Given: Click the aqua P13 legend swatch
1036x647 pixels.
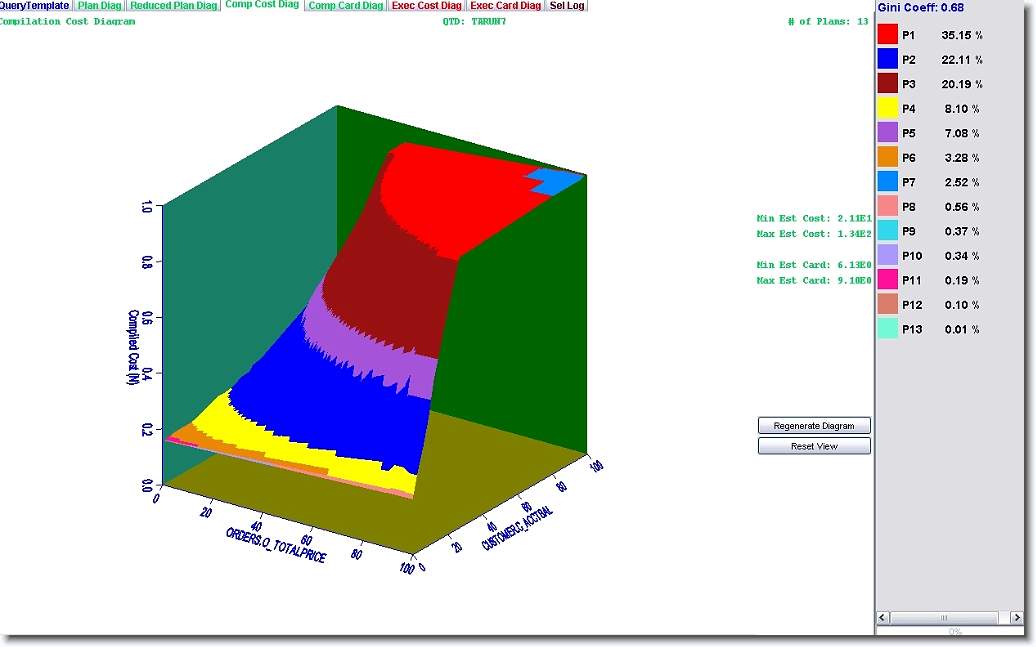Looking at the screenshot, I should click(888, 329).
